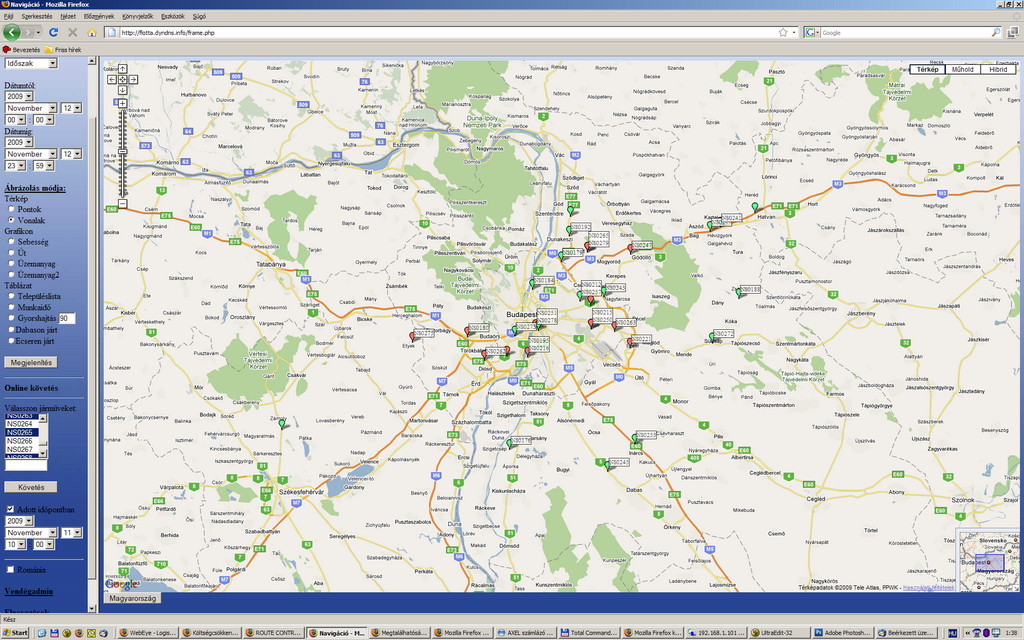Pan the map up with arrow button
Viewport: 1024px width, 640px height.
point(122,68)
